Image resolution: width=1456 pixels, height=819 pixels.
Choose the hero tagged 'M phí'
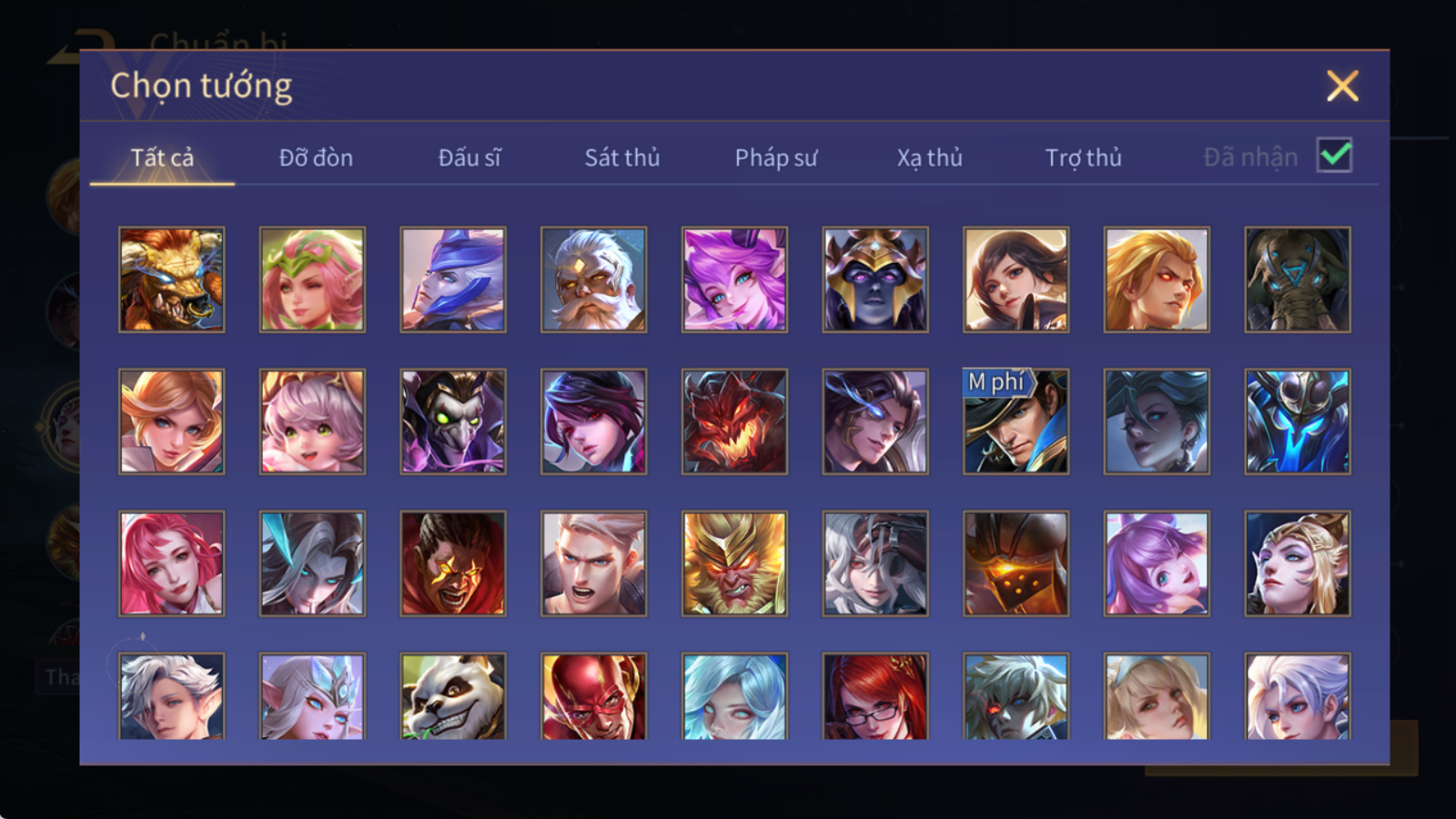coord(1016,421)
